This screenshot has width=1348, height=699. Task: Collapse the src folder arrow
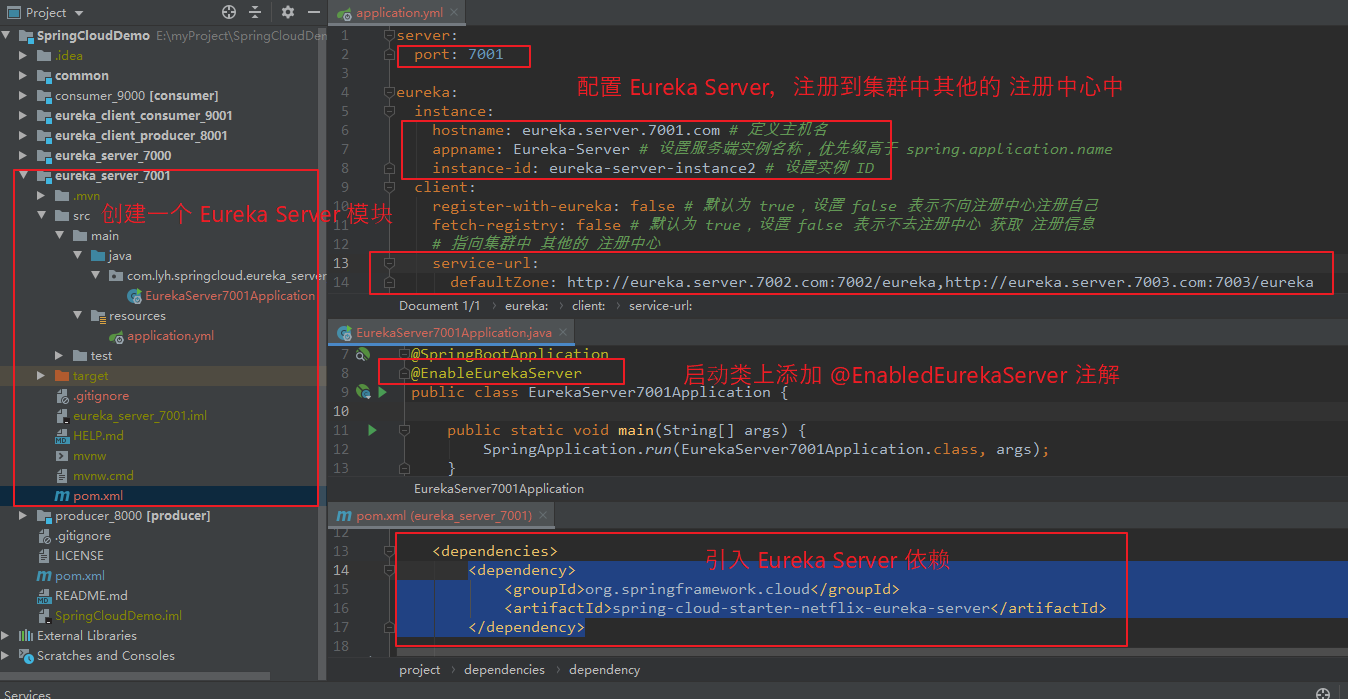coord(42,215)
